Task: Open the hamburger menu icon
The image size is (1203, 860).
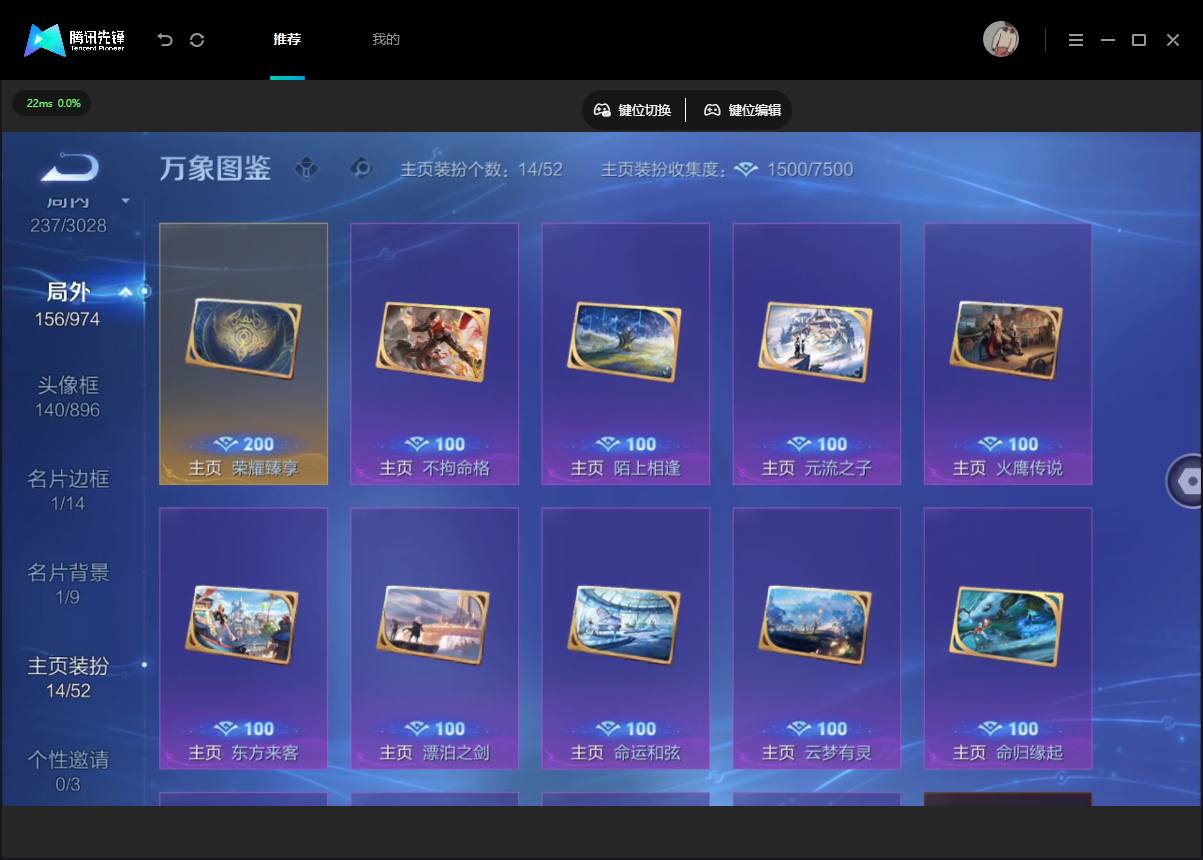Action: coord(1076,40)
